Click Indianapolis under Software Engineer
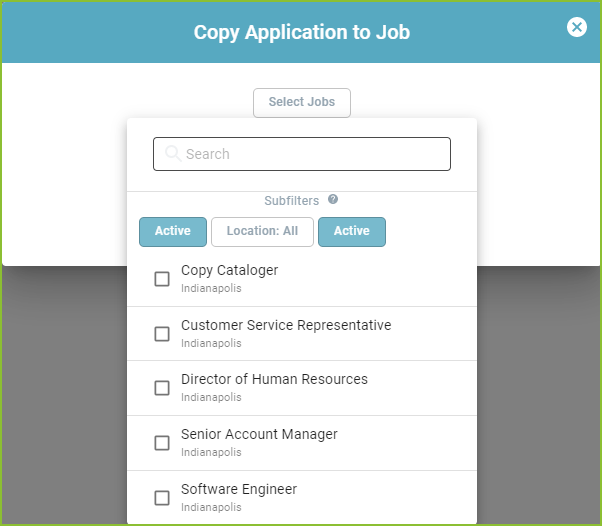The image size is (602, 526). pos(211,507)
